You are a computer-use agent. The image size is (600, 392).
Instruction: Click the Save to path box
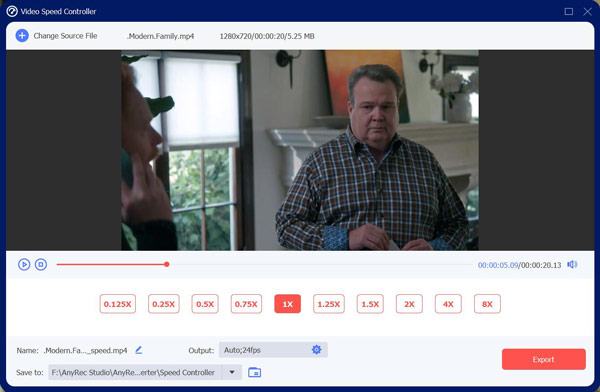click(135, 372)
